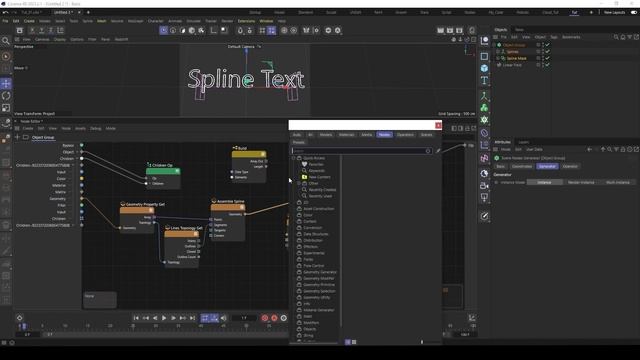
Task: Toggle visibility dots of Object Group
Action: click(543, 45)
